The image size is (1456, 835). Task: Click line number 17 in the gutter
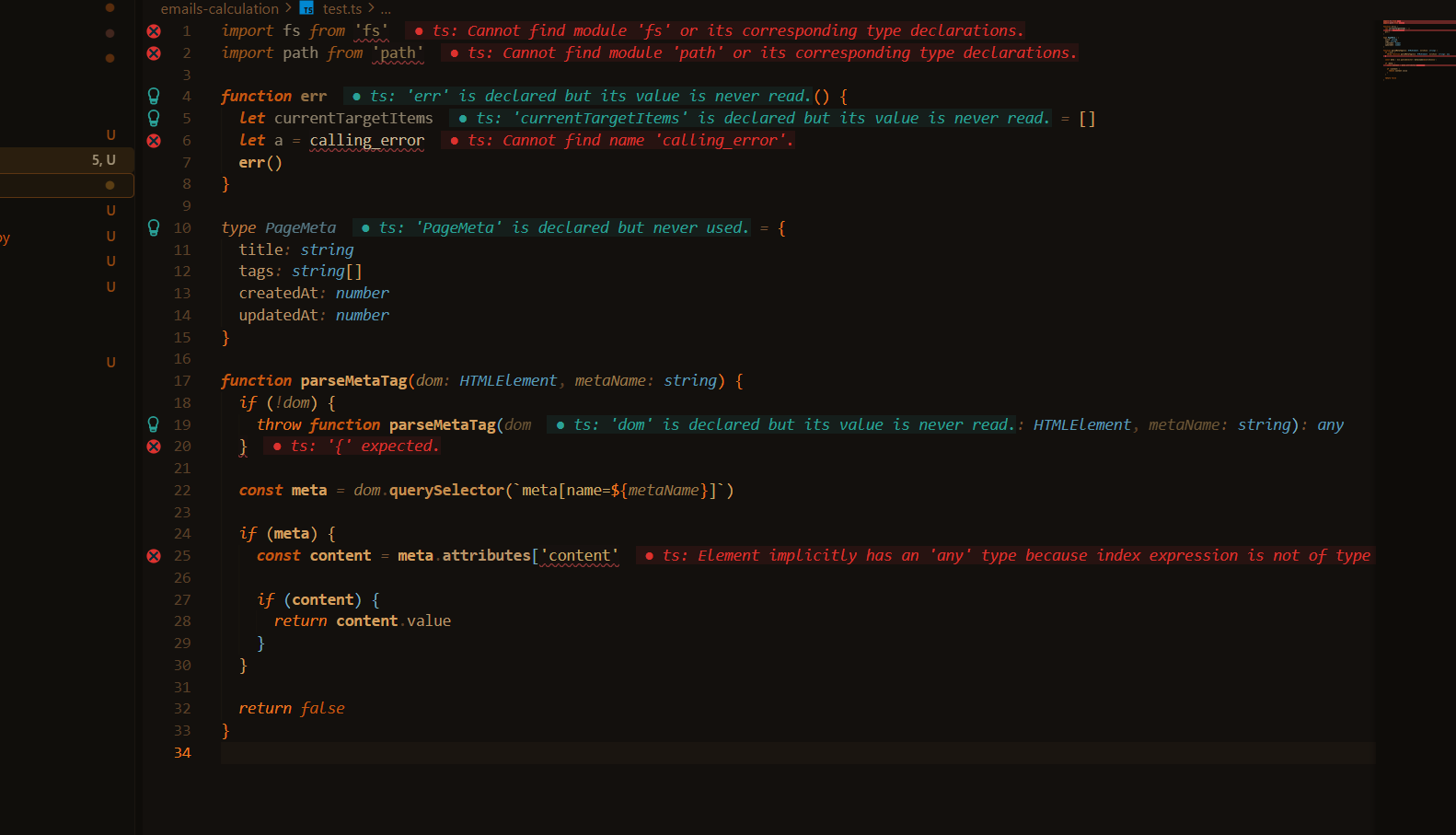(182, 380)
